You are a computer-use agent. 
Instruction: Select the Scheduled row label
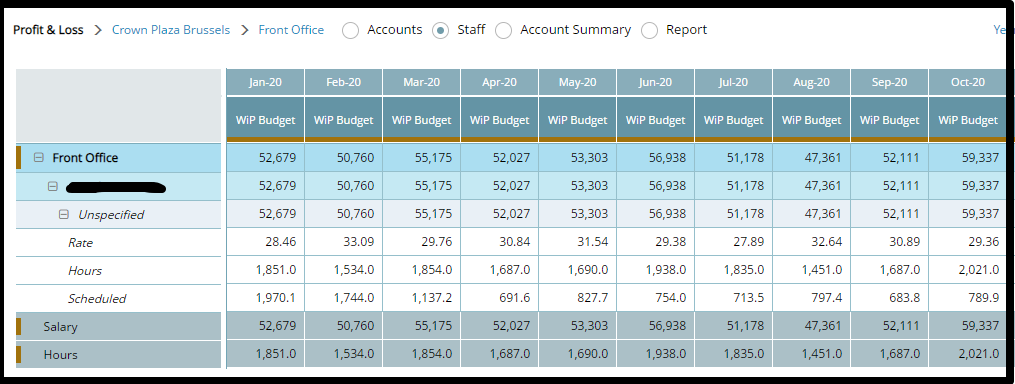[x=97, y=299]
